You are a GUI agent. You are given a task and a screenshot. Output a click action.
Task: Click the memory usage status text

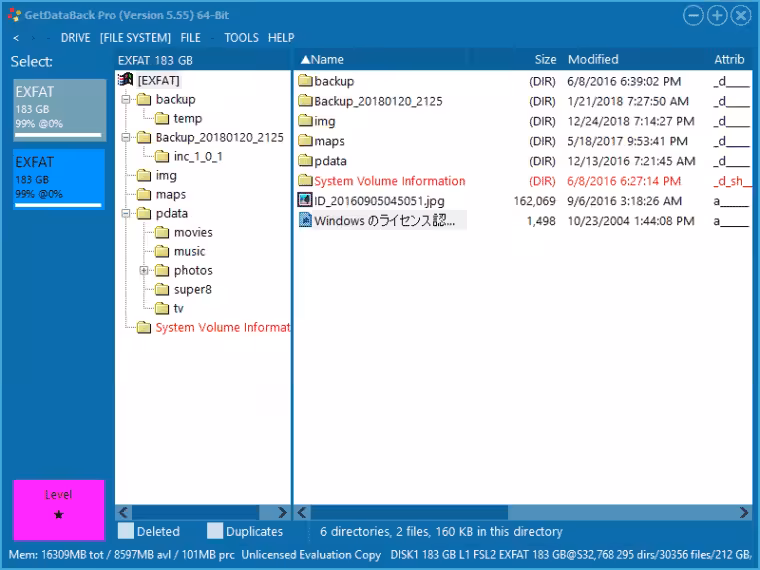click(121, 554)
